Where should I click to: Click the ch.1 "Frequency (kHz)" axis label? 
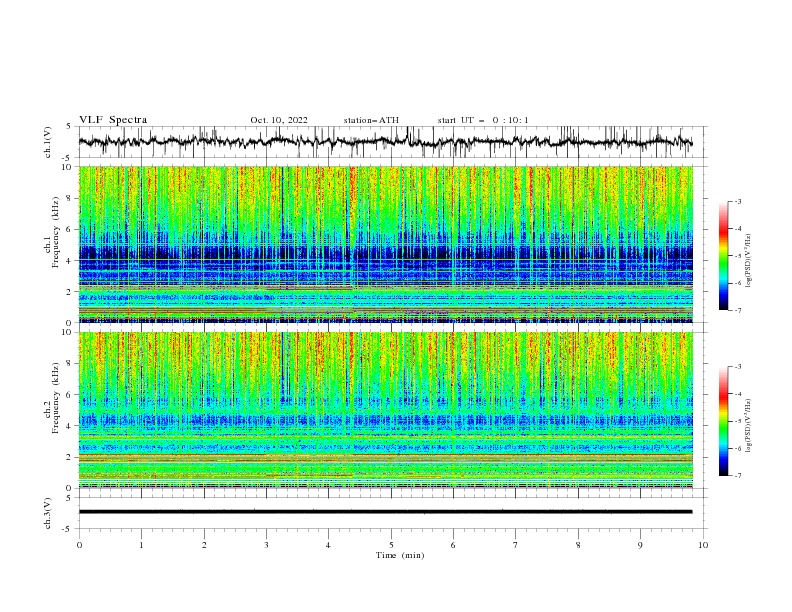[x=56, y=233]
